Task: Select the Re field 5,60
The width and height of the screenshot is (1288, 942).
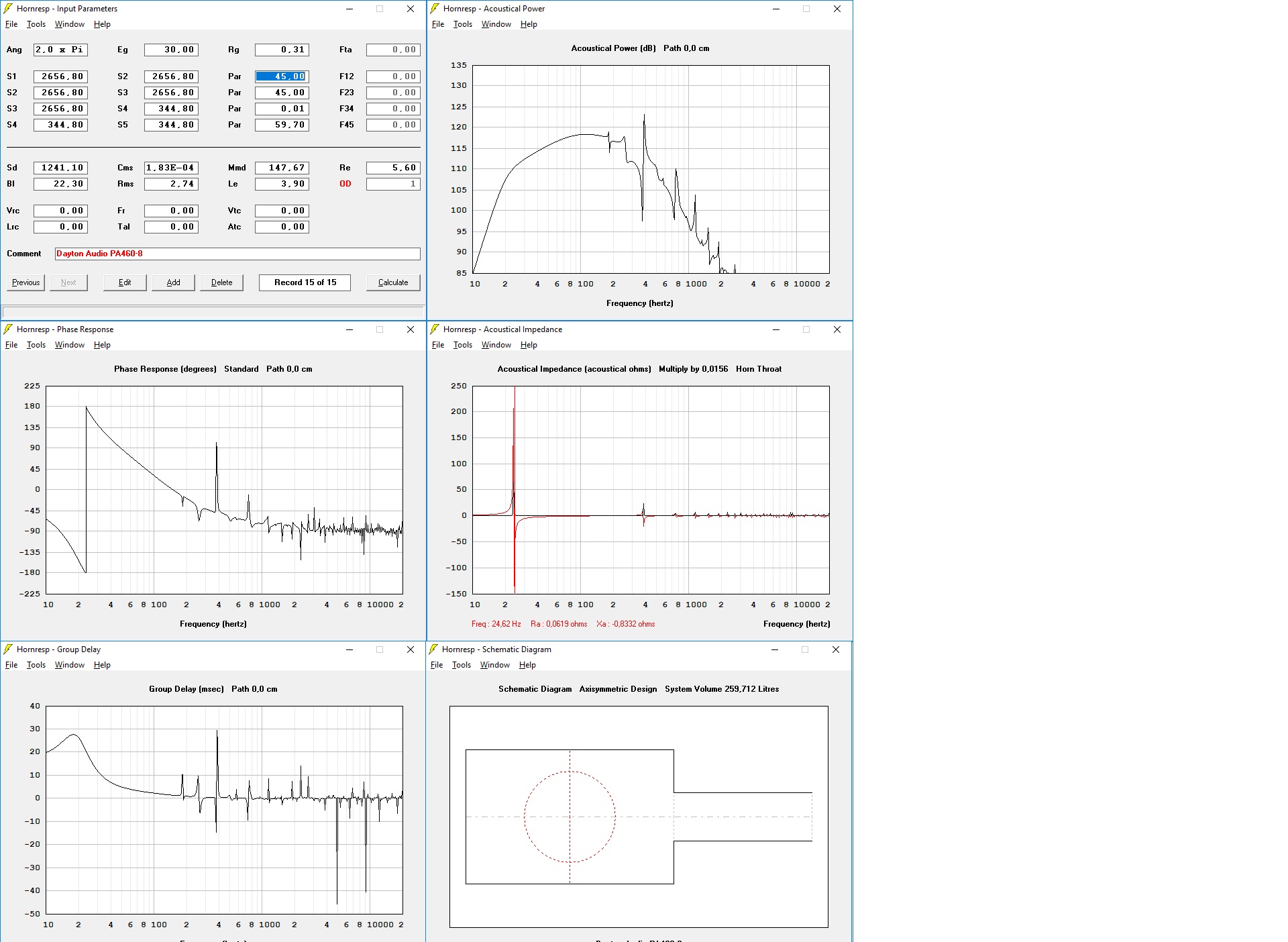Action: [x=393, y=168]
